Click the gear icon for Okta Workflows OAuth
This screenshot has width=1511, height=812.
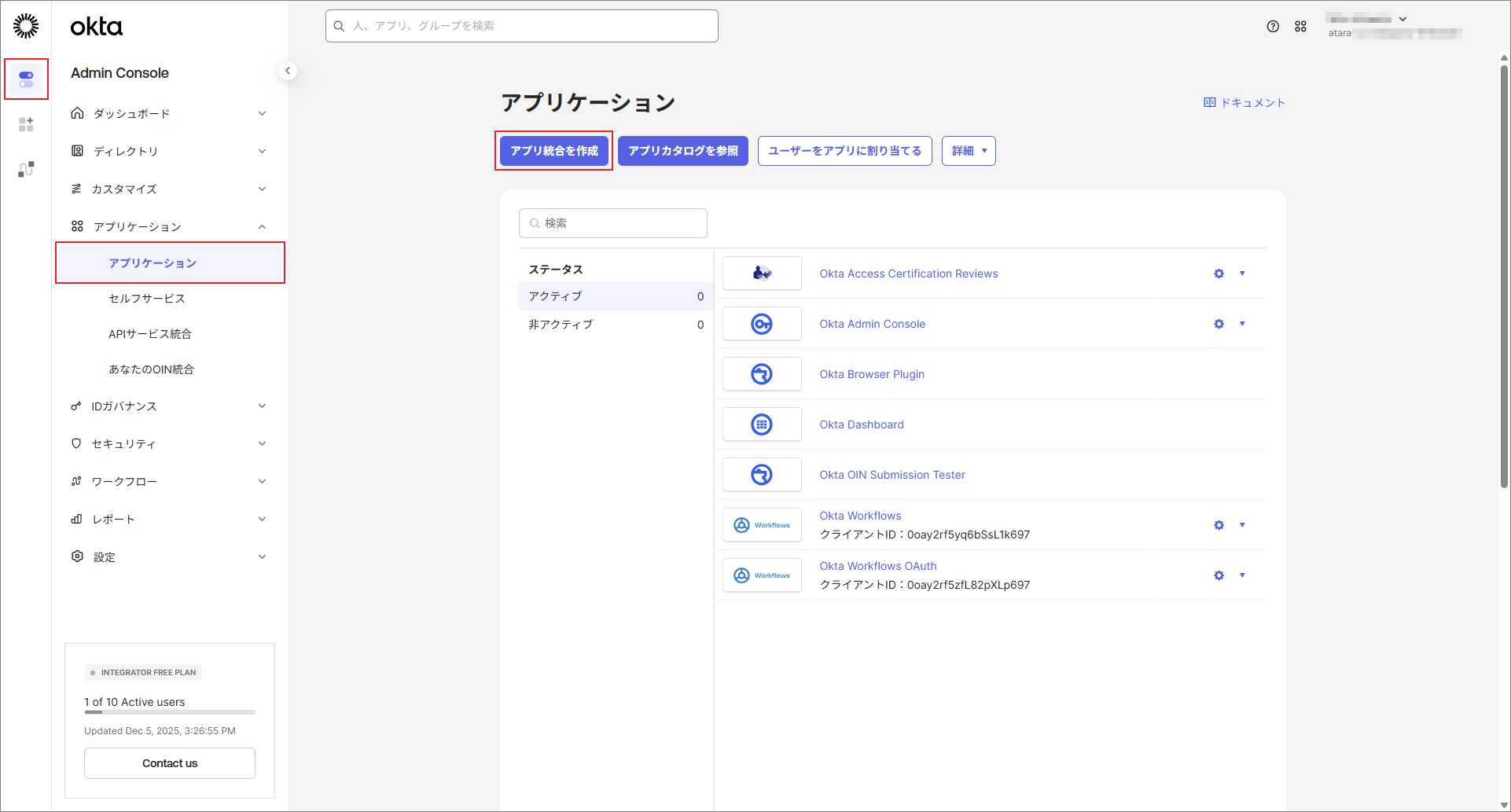click(1219, 575)
